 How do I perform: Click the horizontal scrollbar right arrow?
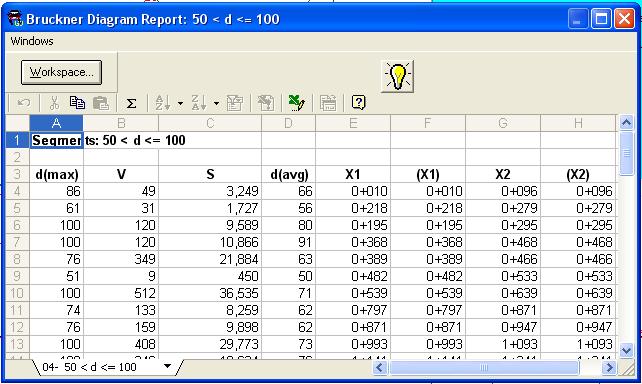tap(609, 368)
